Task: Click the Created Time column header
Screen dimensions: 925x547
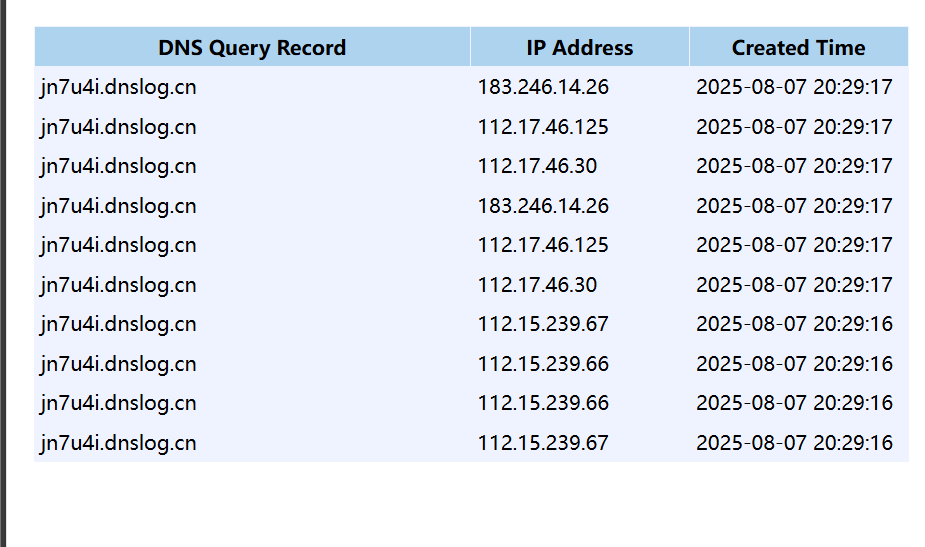Action: [x=798, y=47]
